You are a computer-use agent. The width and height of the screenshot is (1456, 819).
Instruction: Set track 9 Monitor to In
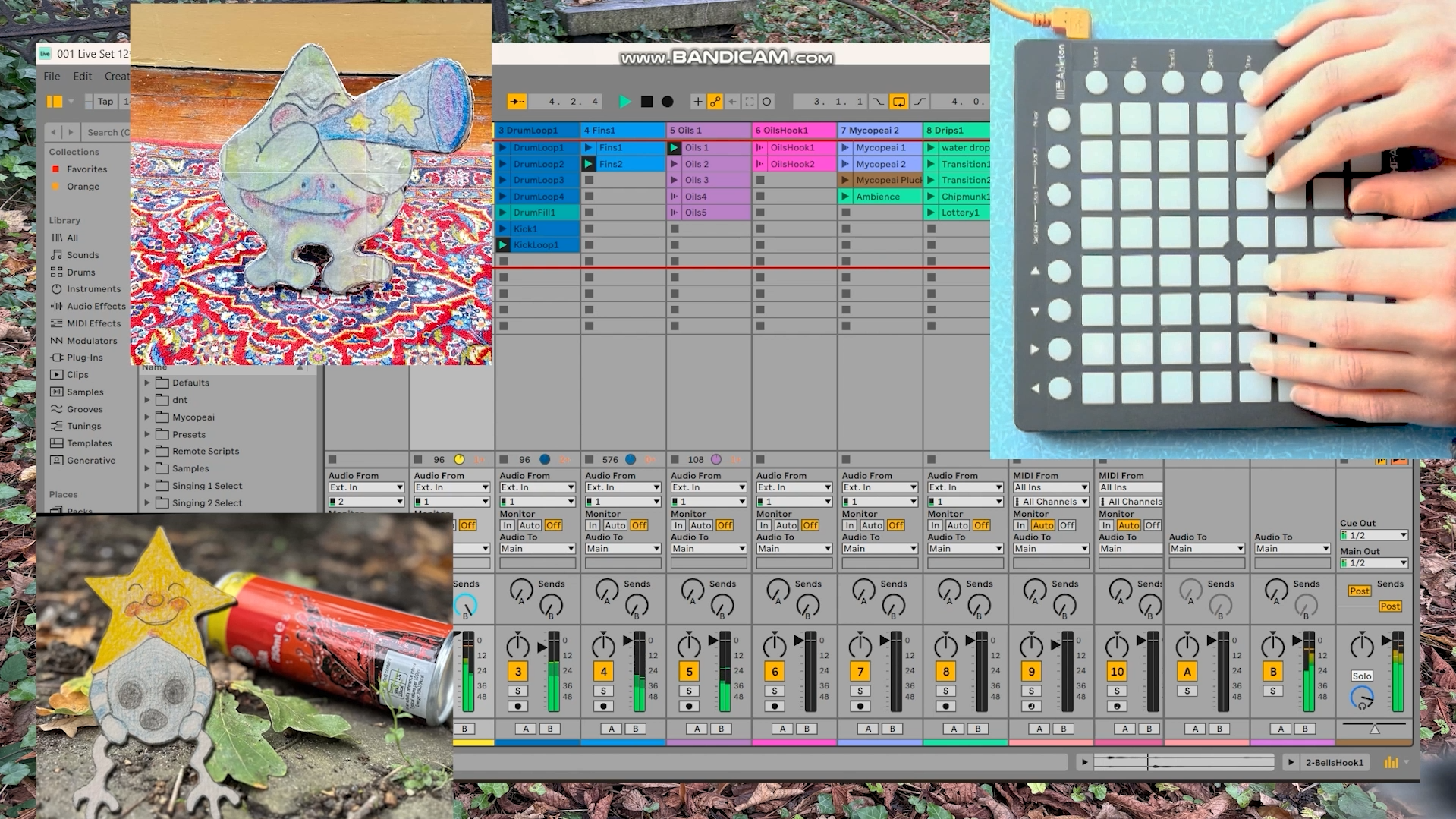pos(1020,525)
